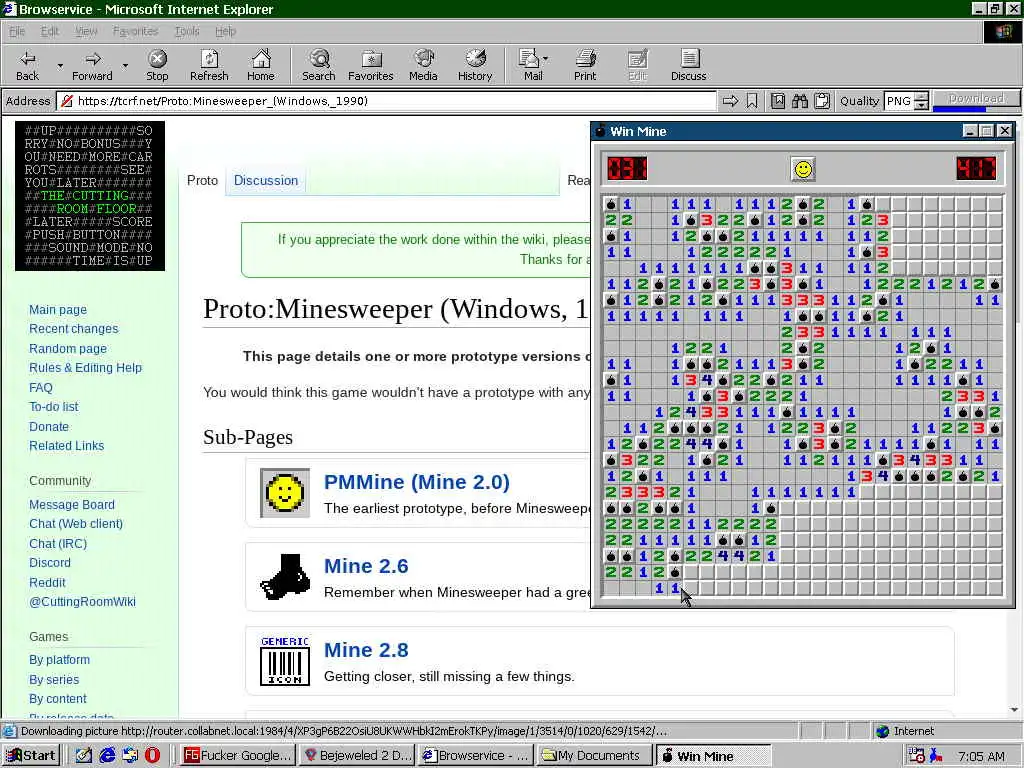Open the File menu
Screen dimensions: 1024x768
pyautogui.click(x=16, y=31)
